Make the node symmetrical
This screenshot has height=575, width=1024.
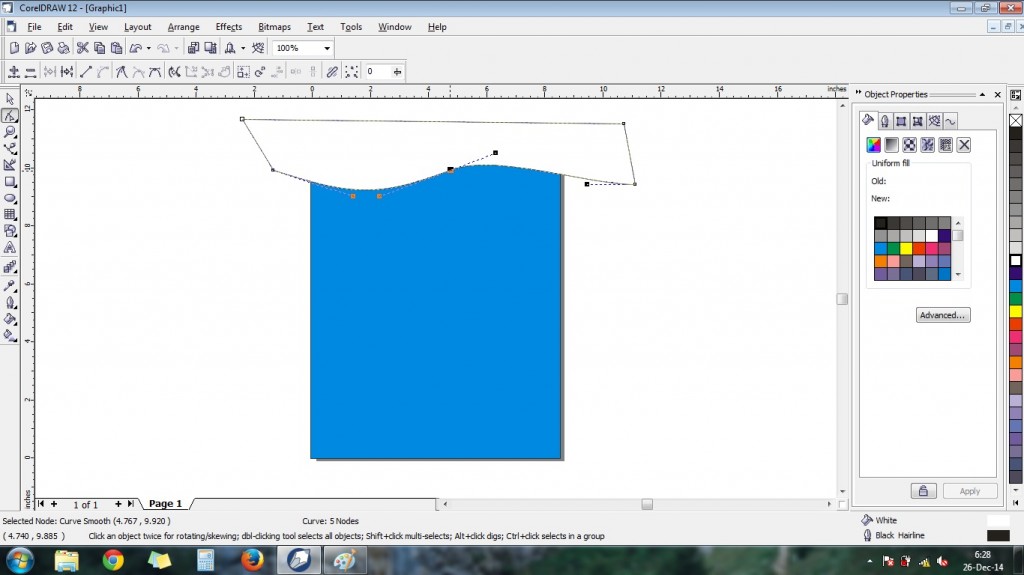155,72
